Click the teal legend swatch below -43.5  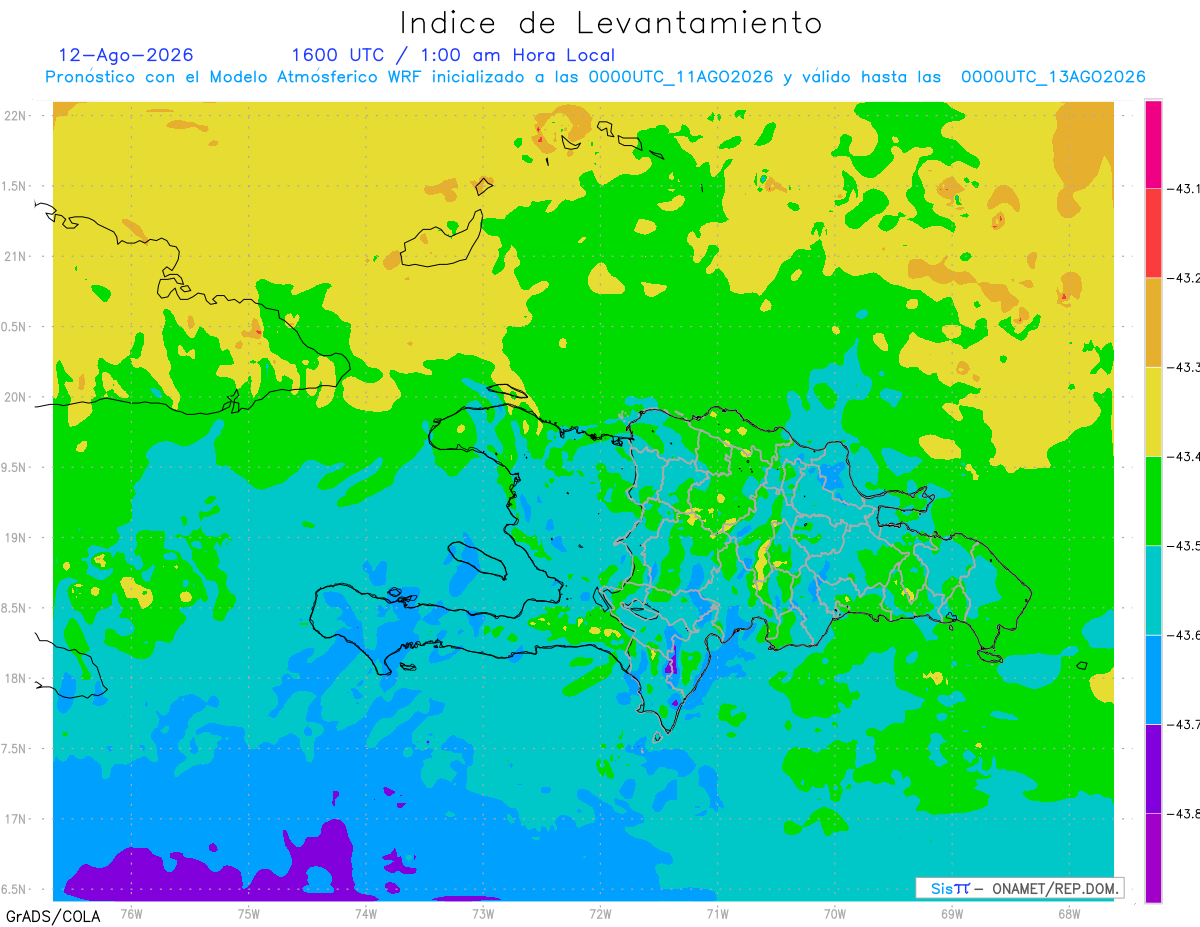(1153, 590)
